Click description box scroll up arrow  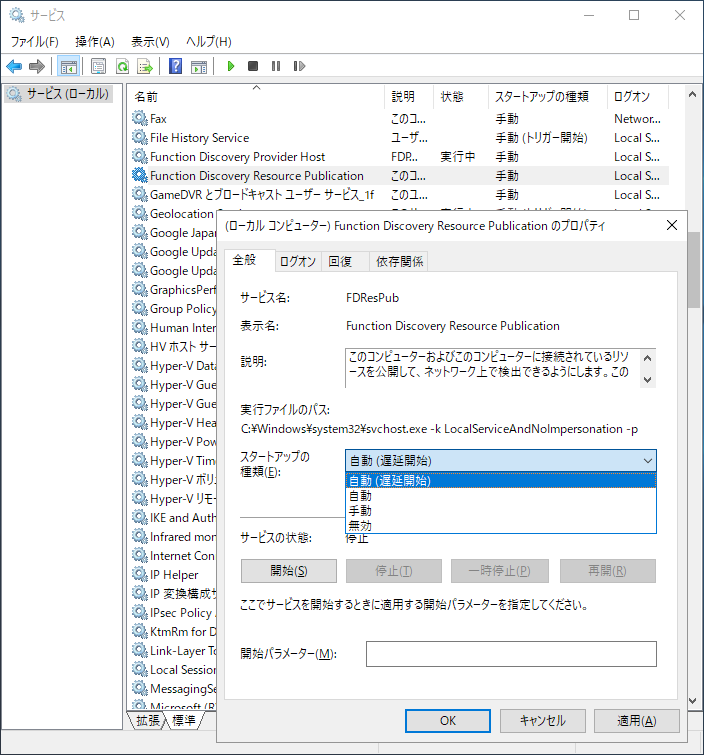point(648,358)
